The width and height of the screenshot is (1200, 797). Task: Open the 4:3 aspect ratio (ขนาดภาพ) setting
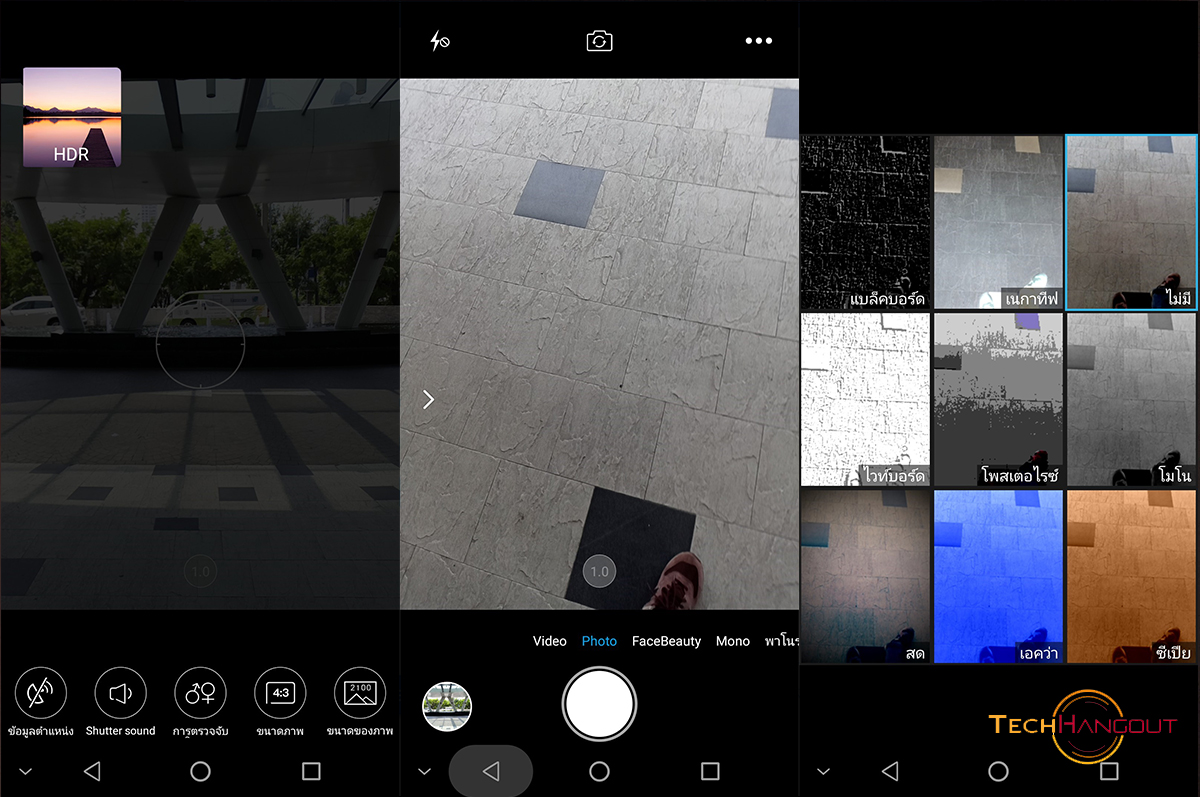pyautogui.click(x=280, y=693)
